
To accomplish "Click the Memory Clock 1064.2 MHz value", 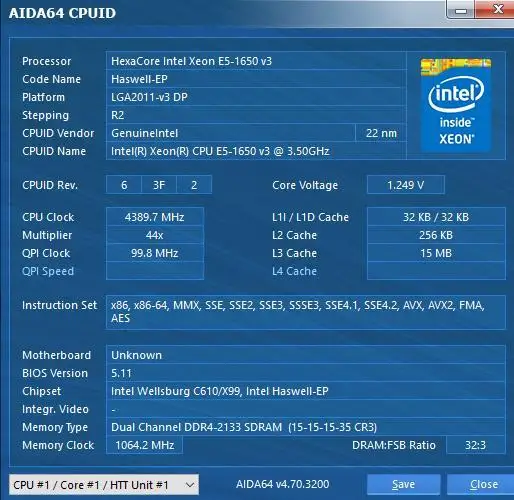I will (144, 445).
